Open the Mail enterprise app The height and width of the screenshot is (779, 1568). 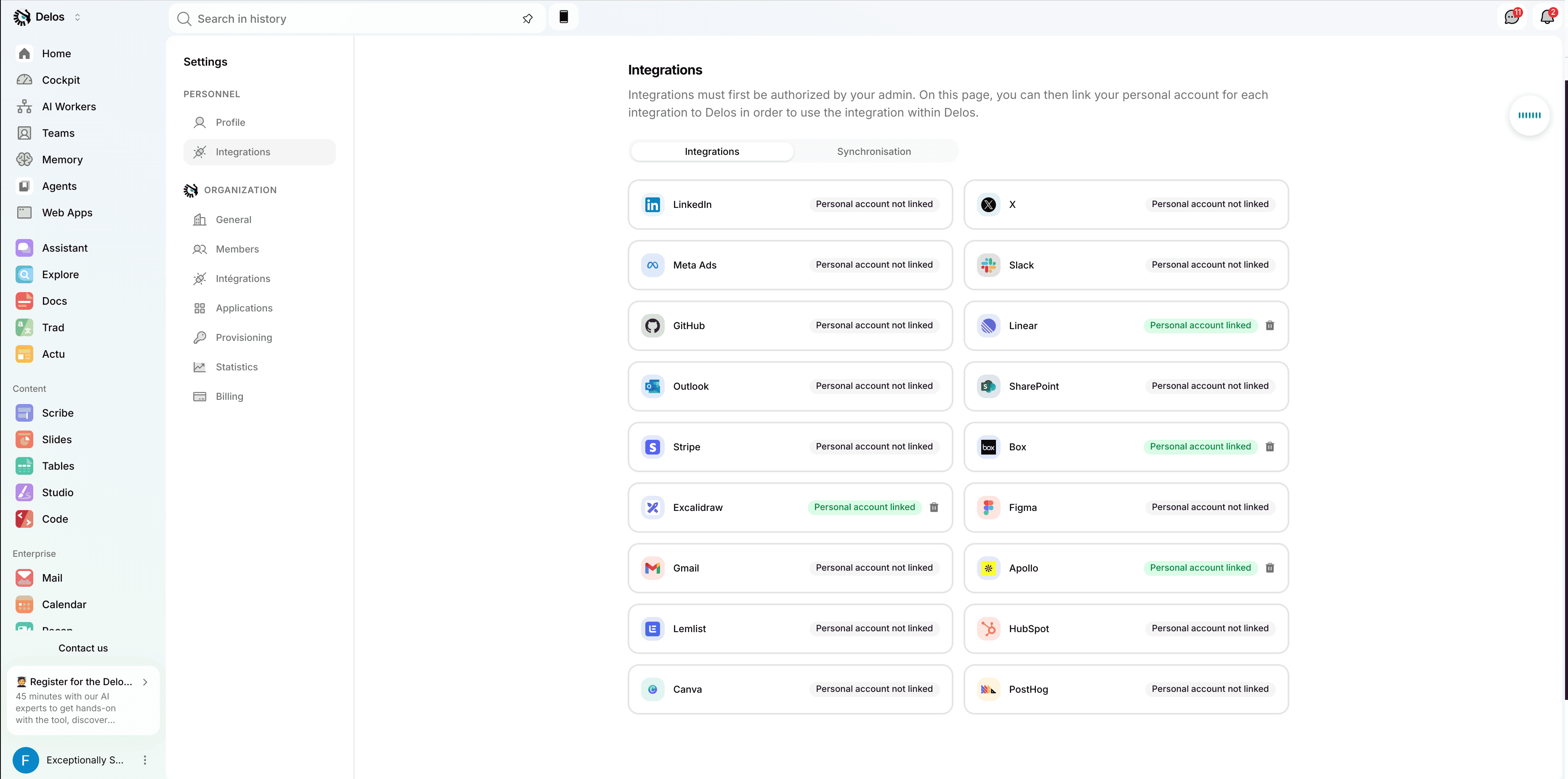point(52,578)
